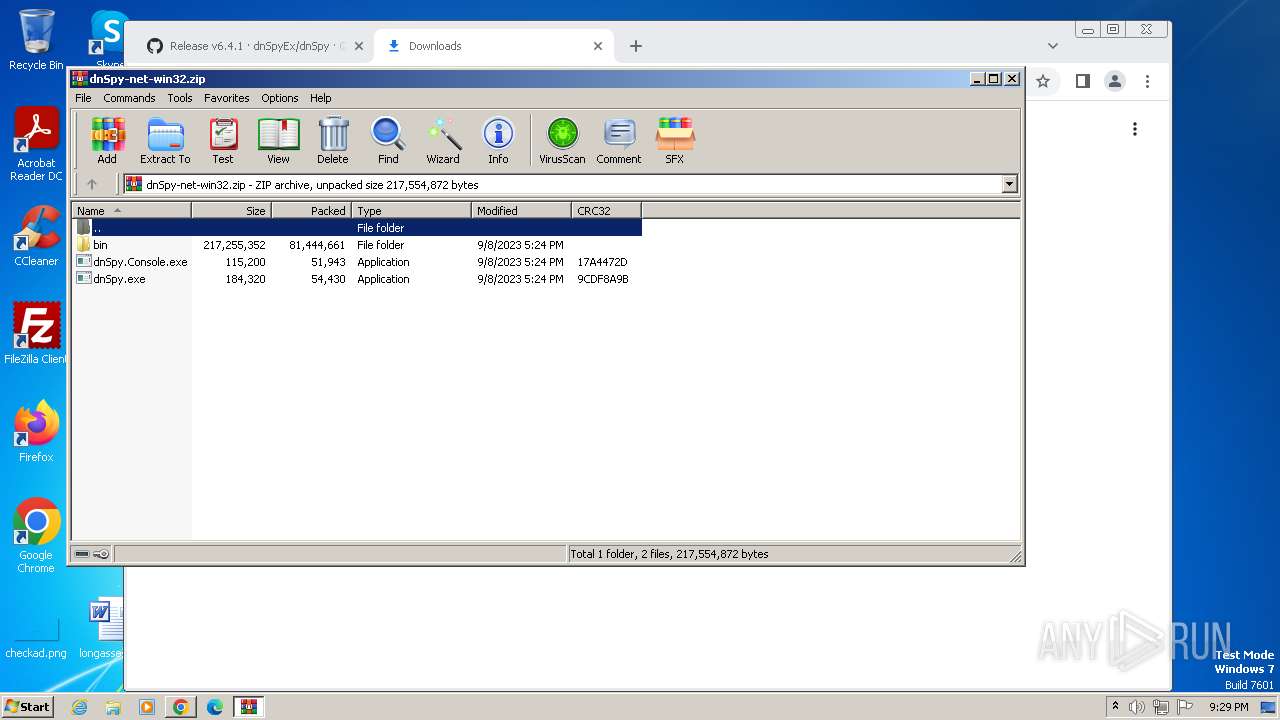This screenshot has width=1280, height=720.
Task: Open the Find magnifier tool
Action: pos(388,140)
